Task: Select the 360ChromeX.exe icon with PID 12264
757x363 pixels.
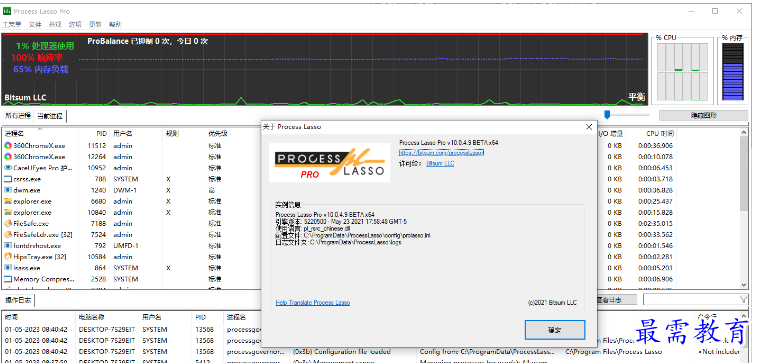Action: [8, 156]
